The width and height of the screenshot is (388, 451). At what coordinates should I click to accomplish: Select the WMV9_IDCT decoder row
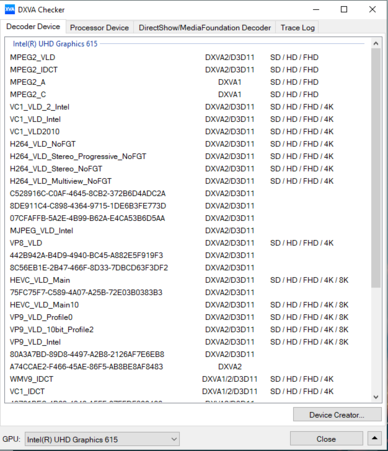pos(188,379)
